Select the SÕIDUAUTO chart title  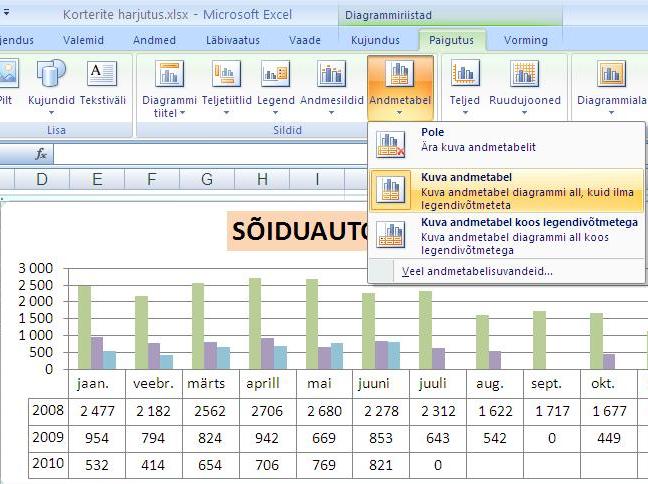(x=298, y=231)
